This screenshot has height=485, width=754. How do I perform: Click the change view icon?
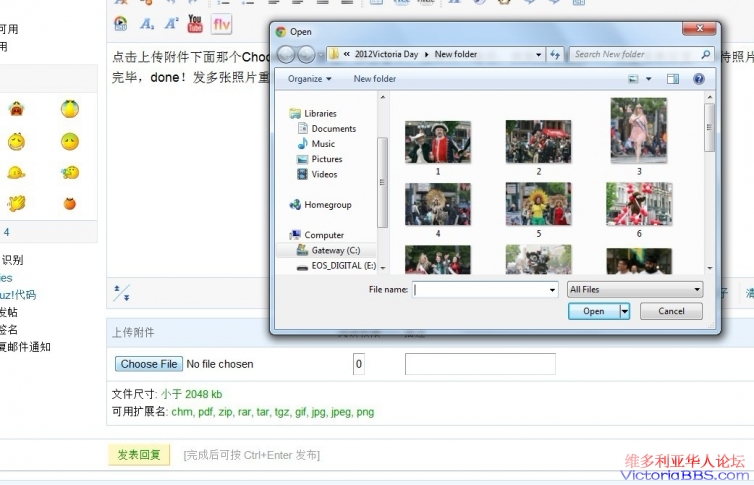pyautogui.click(x=633, y=78)
